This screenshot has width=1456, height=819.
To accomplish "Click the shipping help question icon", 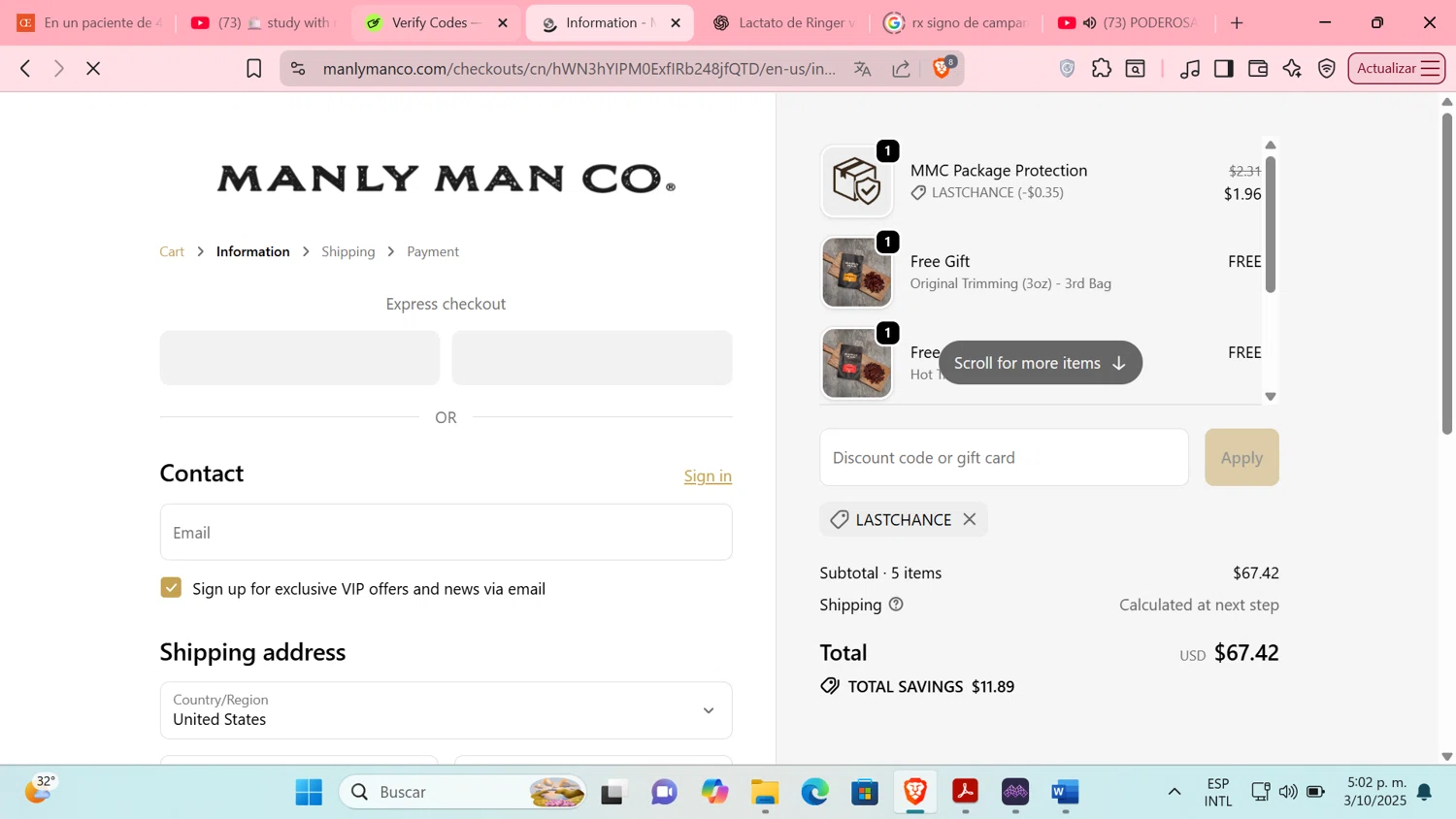I will 896,604.
